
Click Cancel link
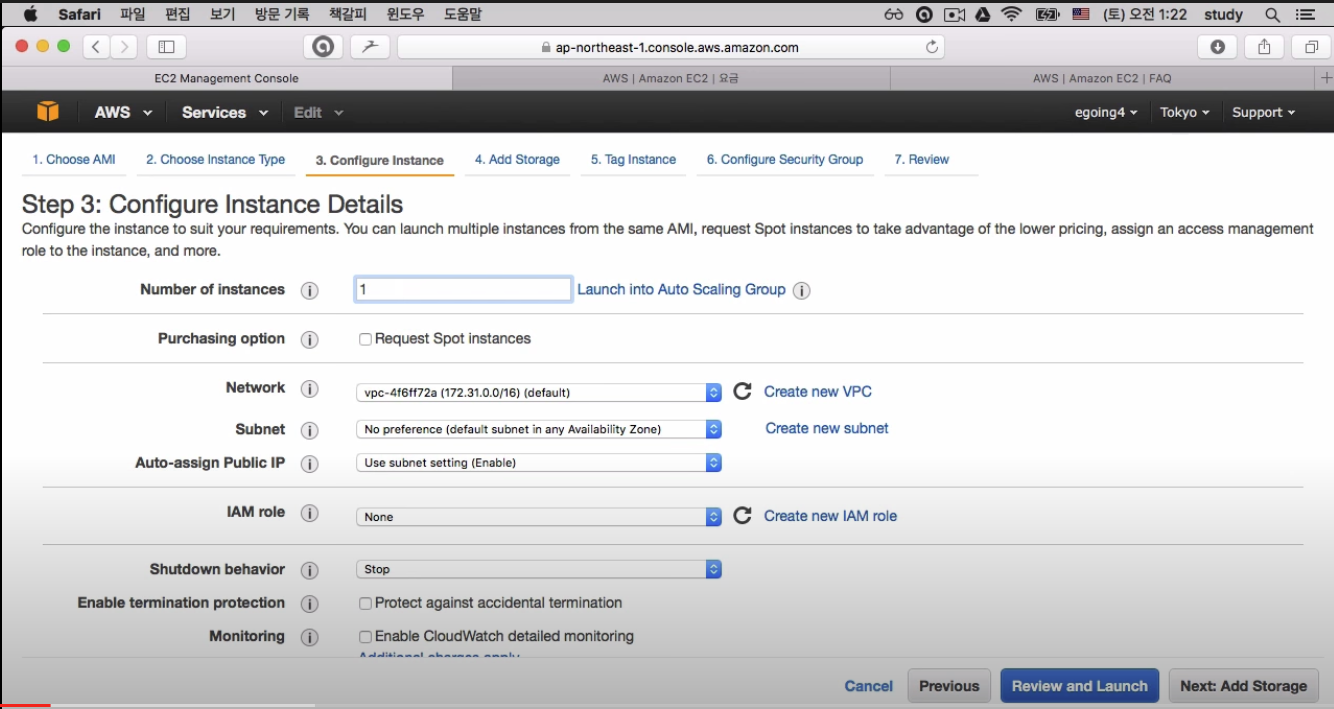coord(869,686)
